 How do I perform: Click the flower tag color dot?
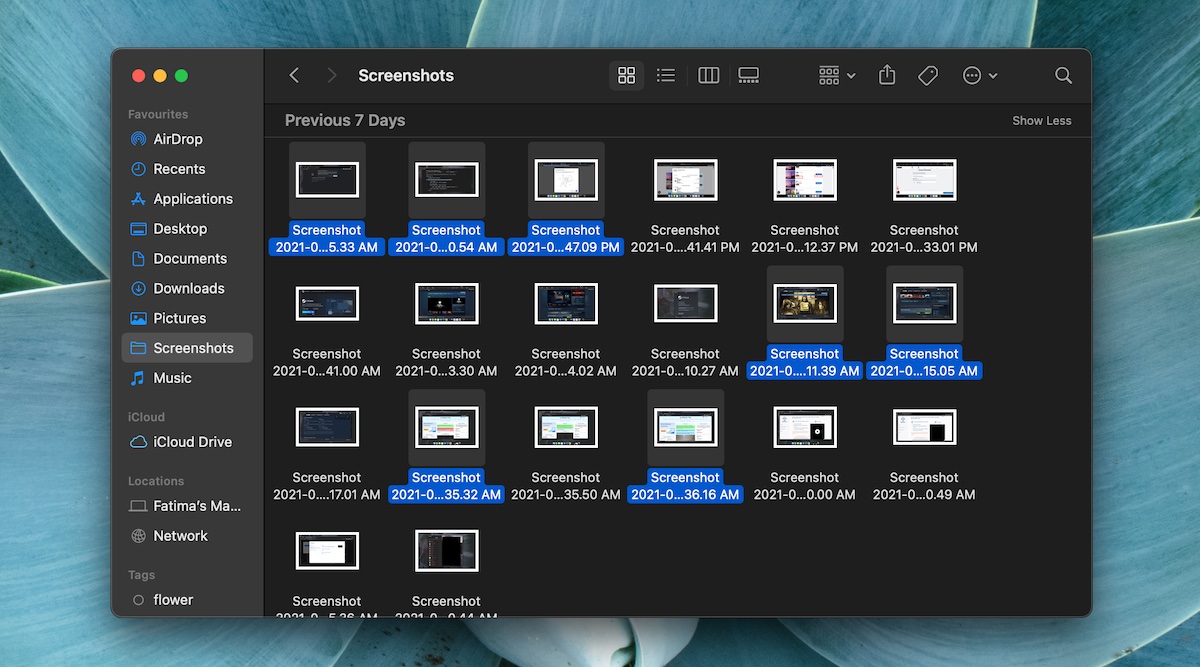coord(139,599)
